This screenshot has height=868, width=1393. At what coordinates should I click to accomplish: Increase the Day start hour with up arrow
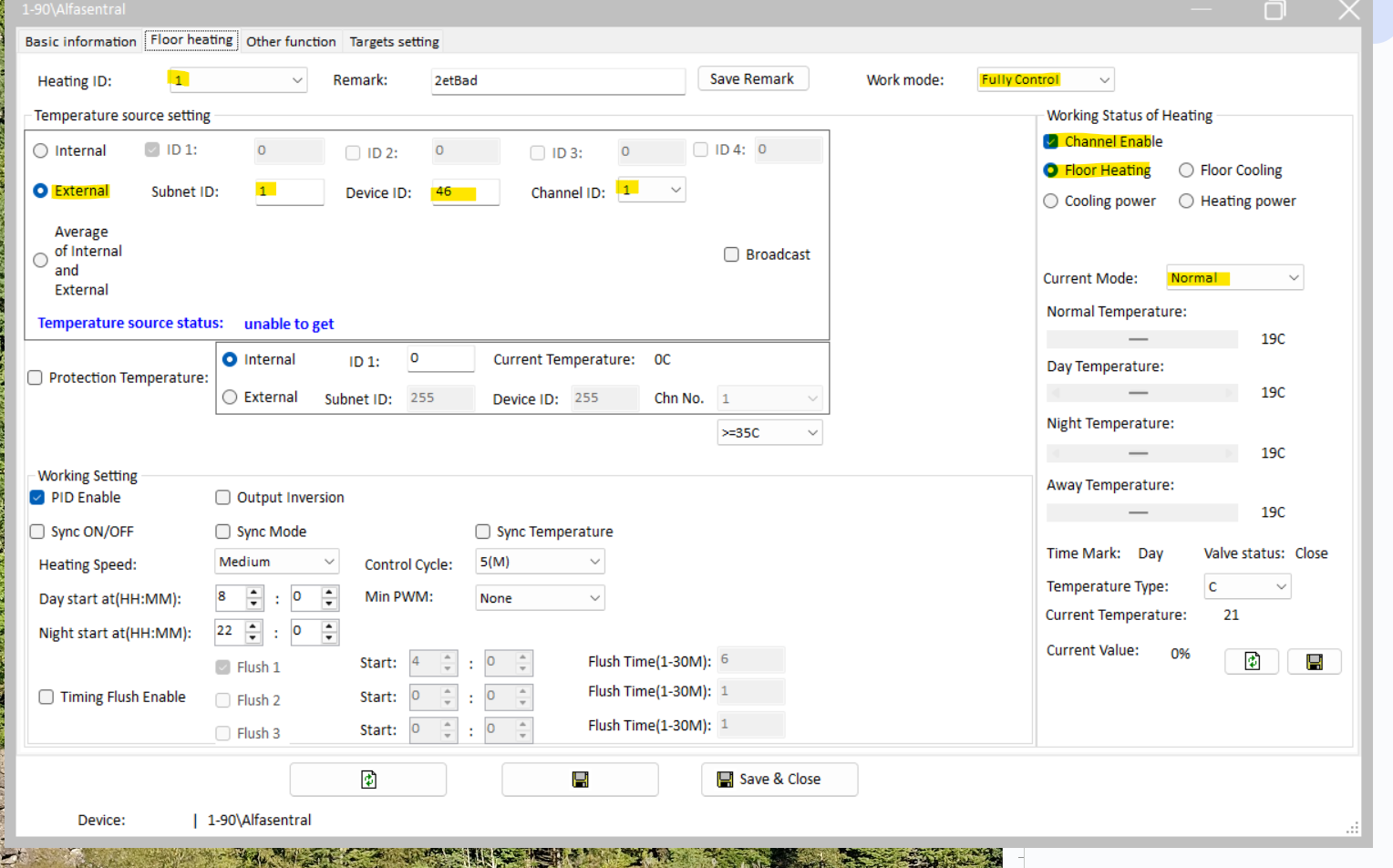pyautogui.click(x=254, y=592)
